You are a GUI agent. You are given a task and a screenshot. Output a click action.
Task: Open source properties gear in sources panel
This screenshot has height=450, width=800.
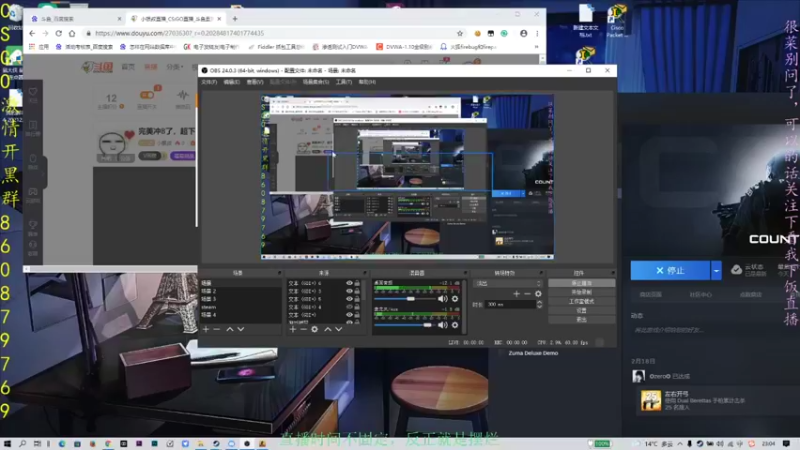[x=315, y=330]
